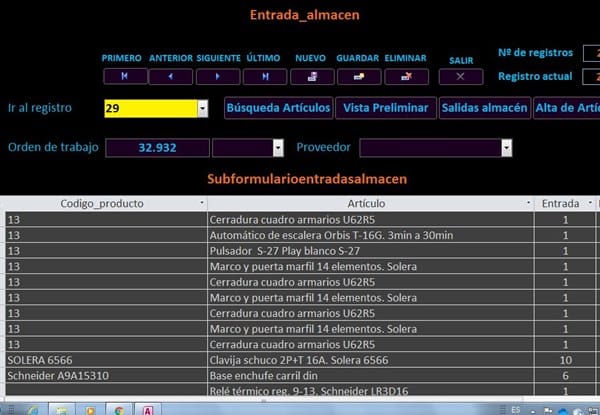Click Entrada value 6 cell
The height and width of the screenshot is (415, 600).
click(x=565, y=376)
